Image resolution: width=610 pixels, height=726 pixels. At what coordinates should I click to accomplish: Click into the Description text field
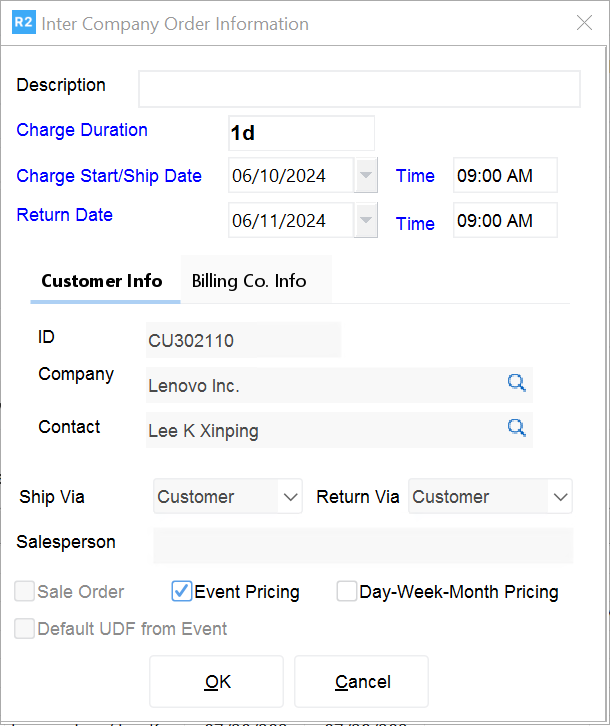tap(358, 89)
